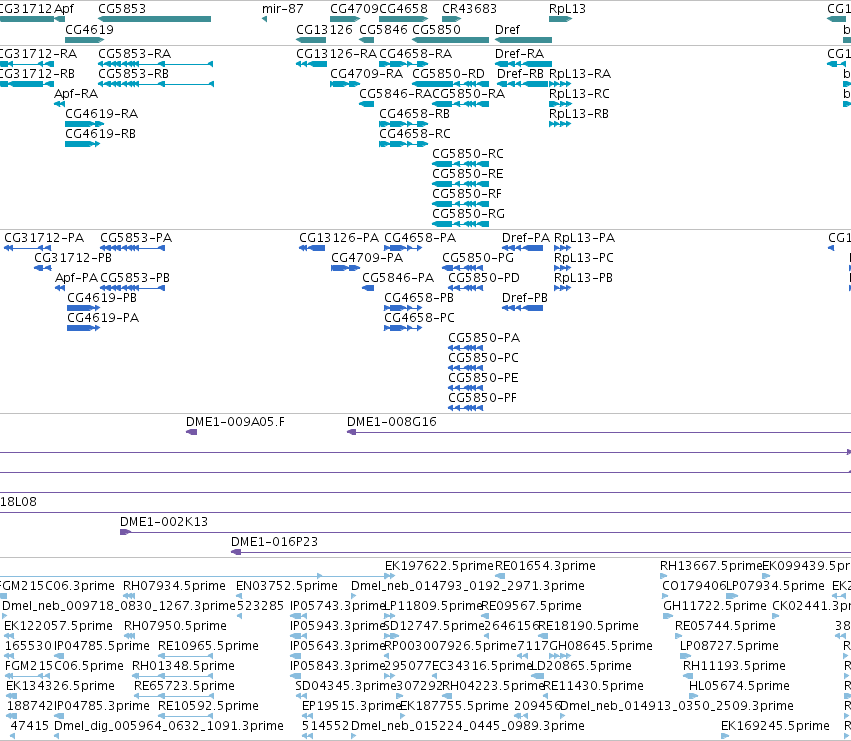Select the DME1-009A05.F purple clone glyph
The height and width of the screenshot is (741, 851).
coord(192,432)
